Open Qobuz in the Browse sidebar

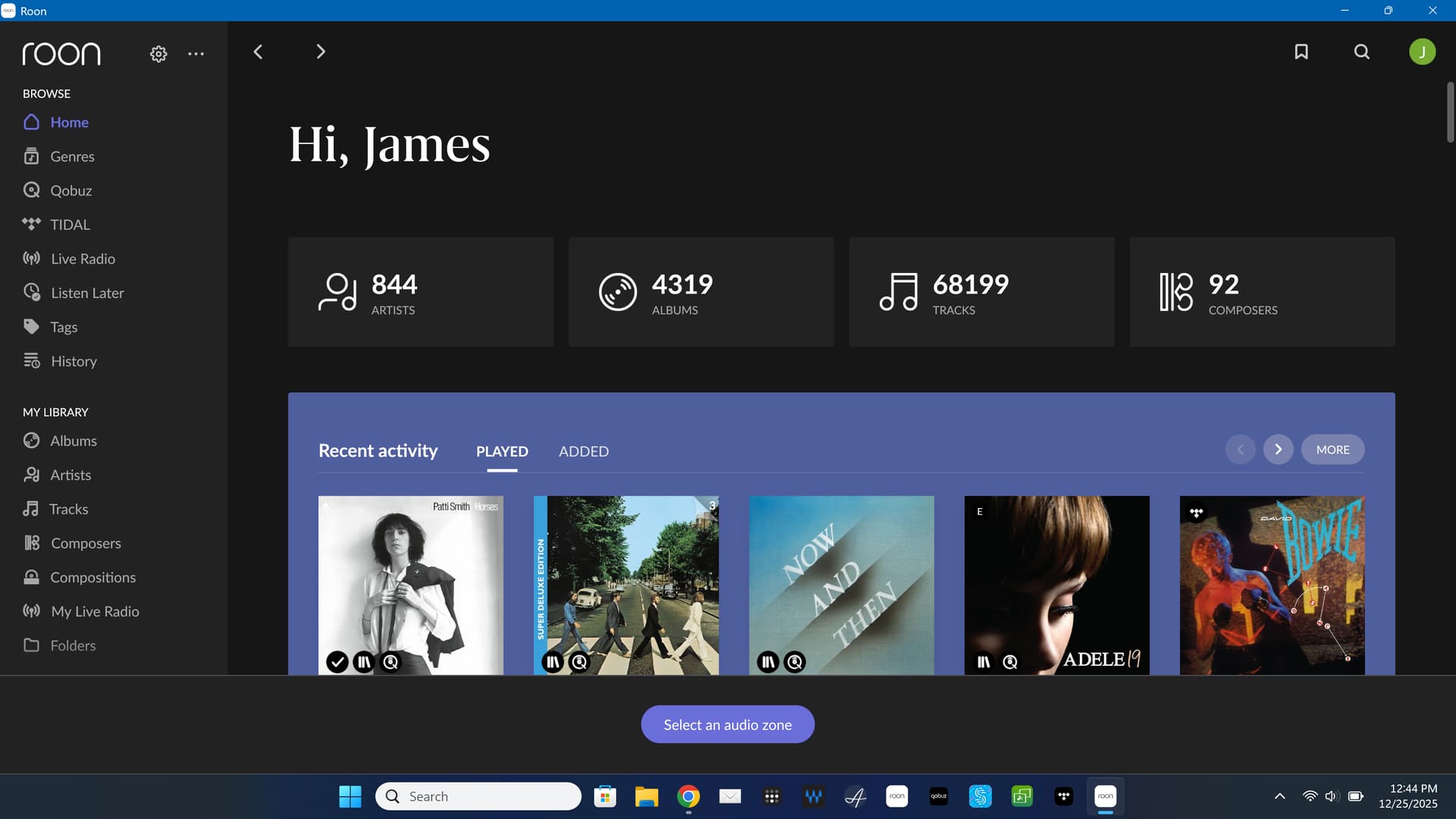click(x=71, y=190)
